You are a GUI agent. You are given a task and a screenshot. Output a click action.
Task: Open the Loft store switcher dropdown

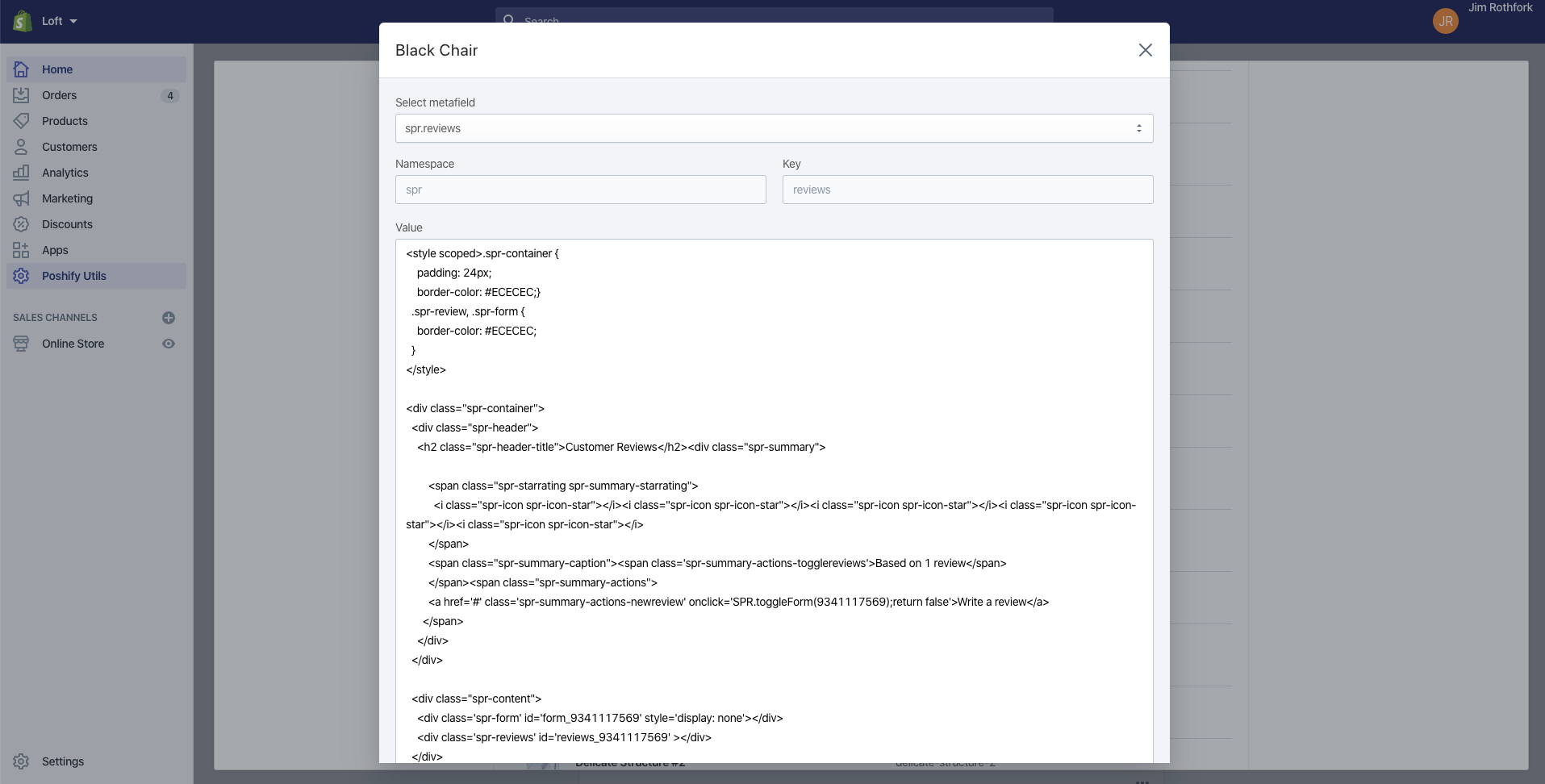point(60,21)
